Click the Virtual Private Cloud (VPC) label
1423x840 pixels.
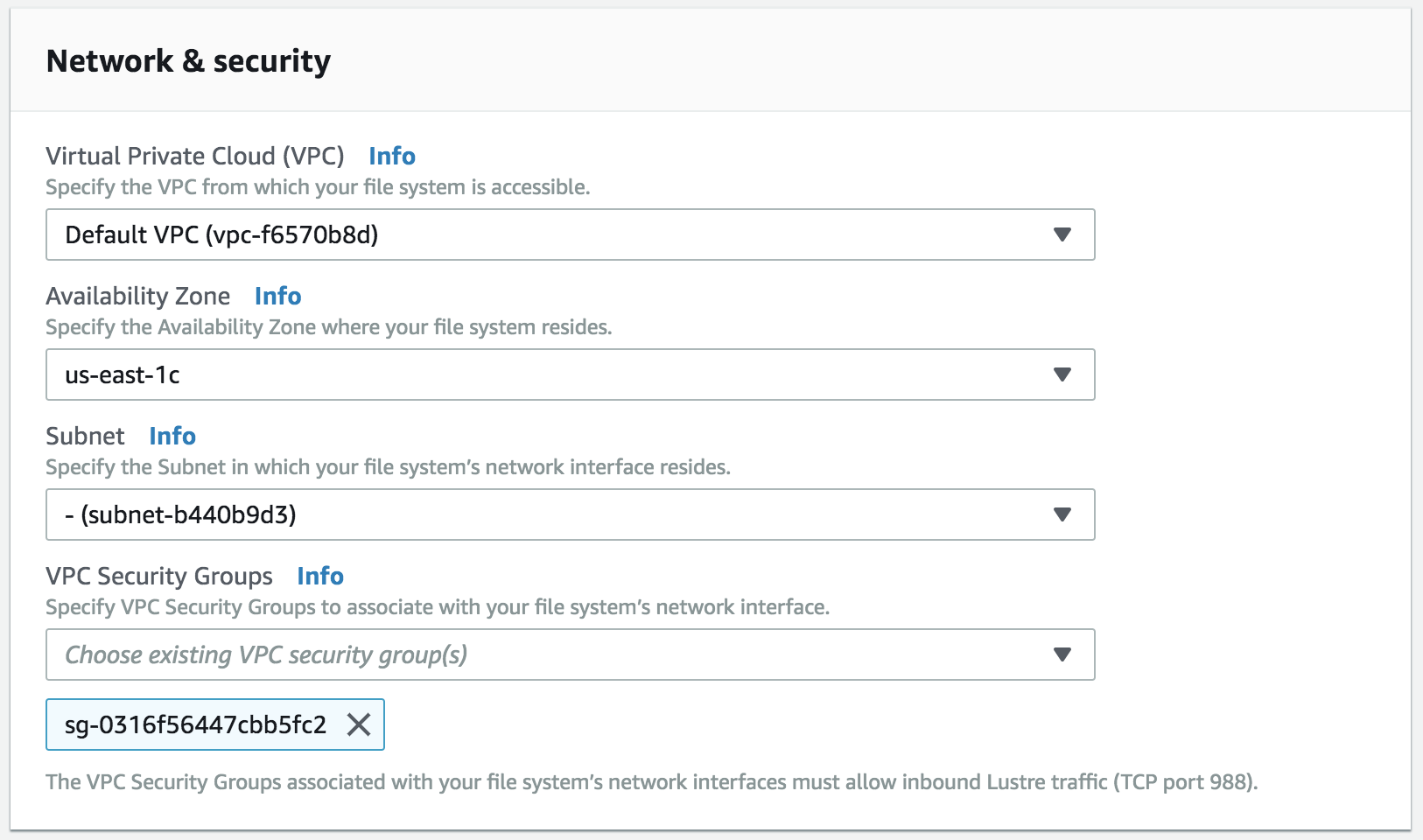195,156
